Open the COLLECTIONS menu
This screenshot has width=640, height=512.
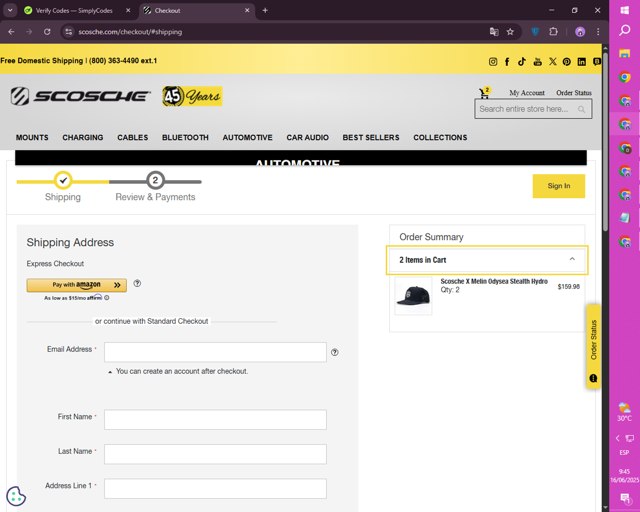440,138
